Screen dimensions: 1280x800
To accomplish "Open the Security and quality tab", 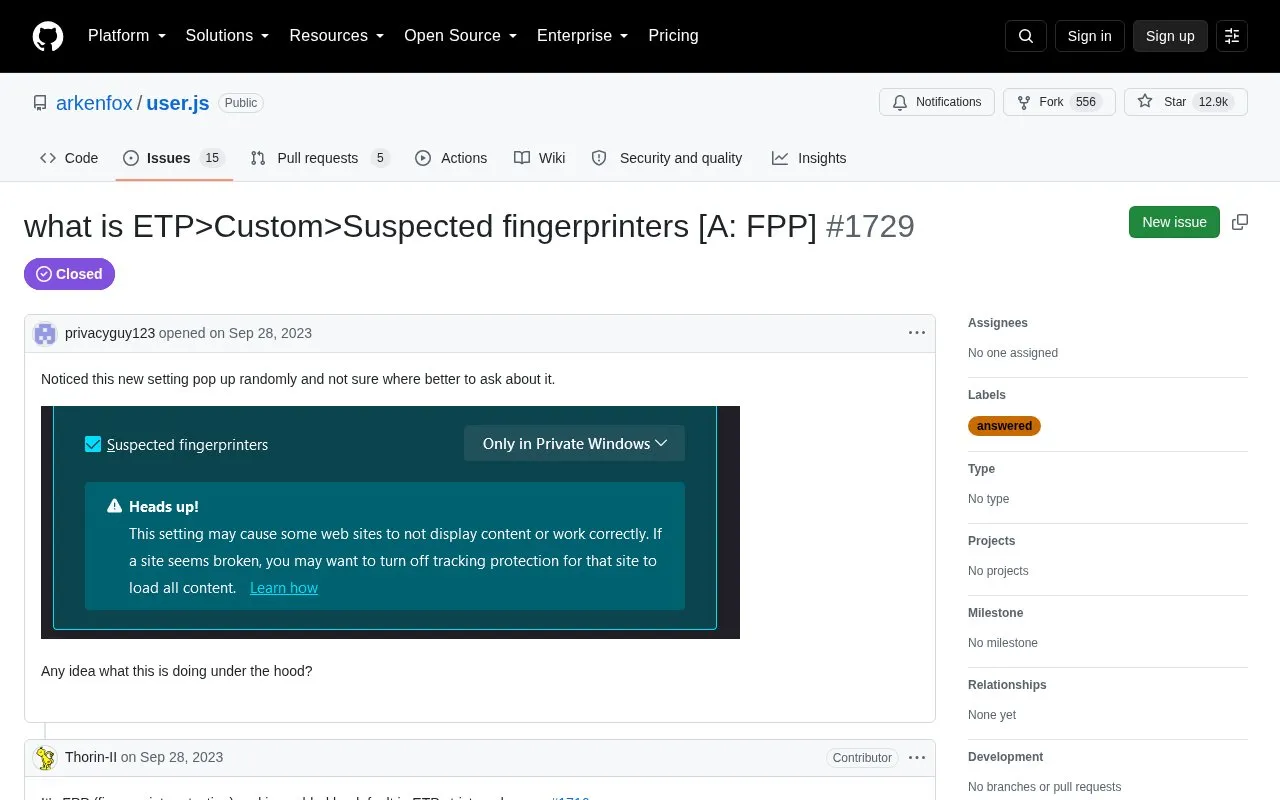I will 667,158.
